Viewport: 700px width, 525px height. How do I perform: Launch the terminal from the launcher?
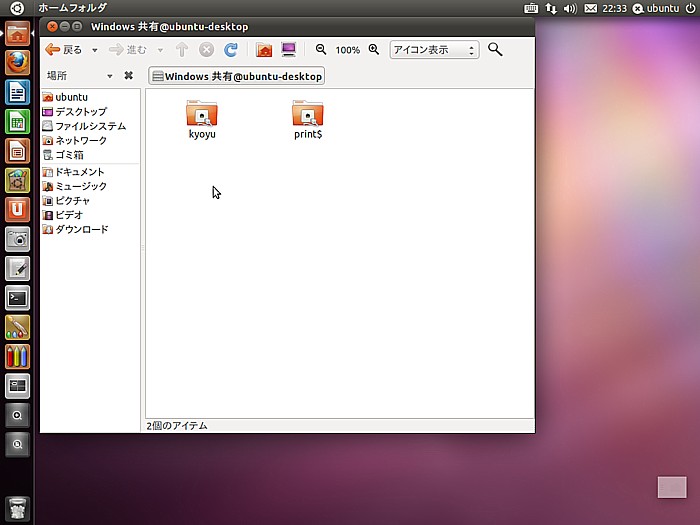[17, 298]
